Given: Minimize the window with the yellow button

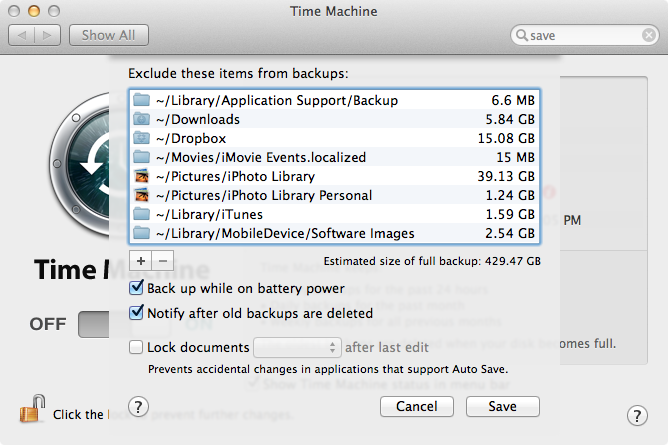Looking at the screenshot, I should click(34, 11).
